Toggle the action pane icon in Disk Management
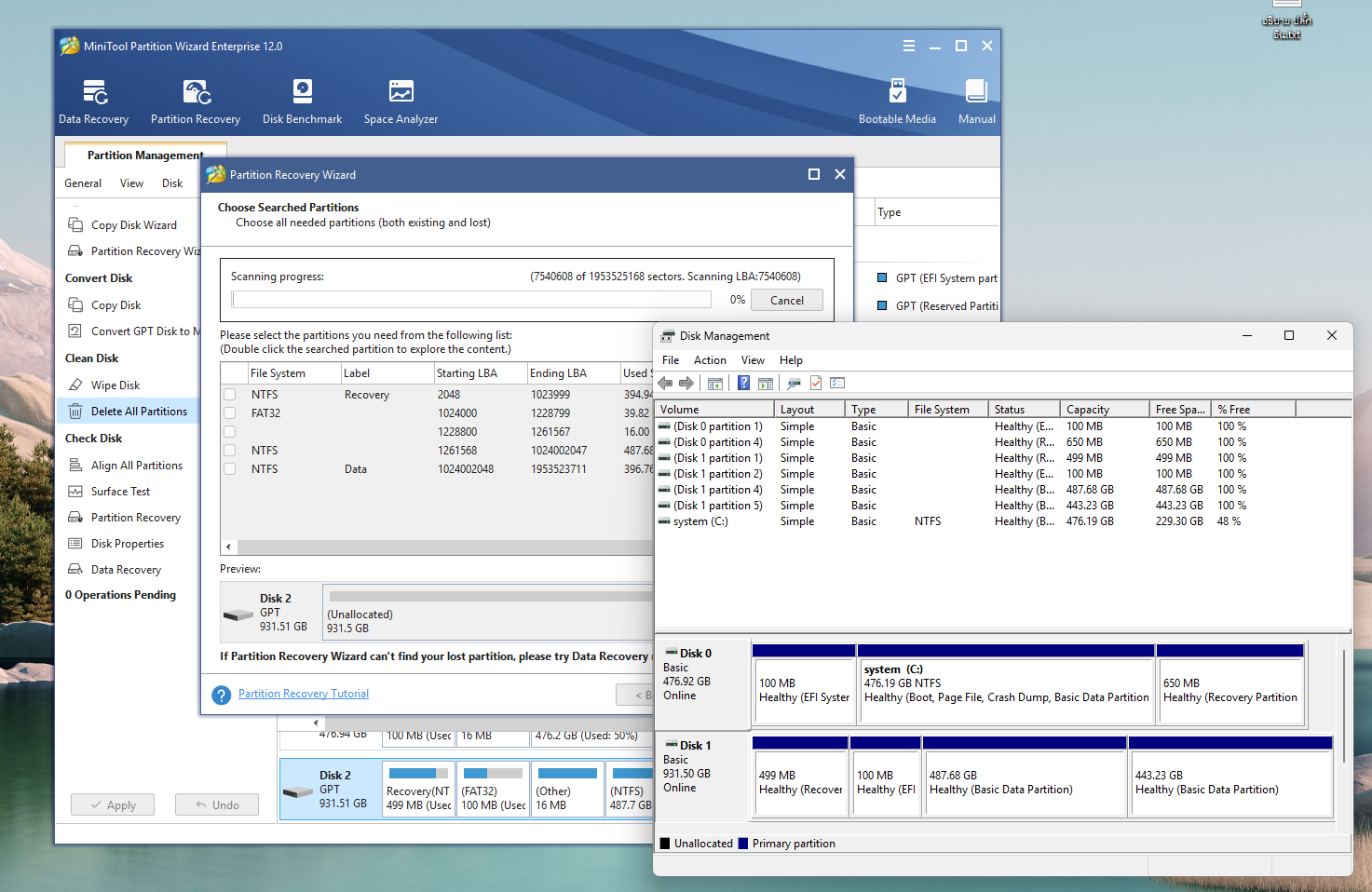Image resolution: width=1372 pixels, height=892 pixels. pos(766,383)
